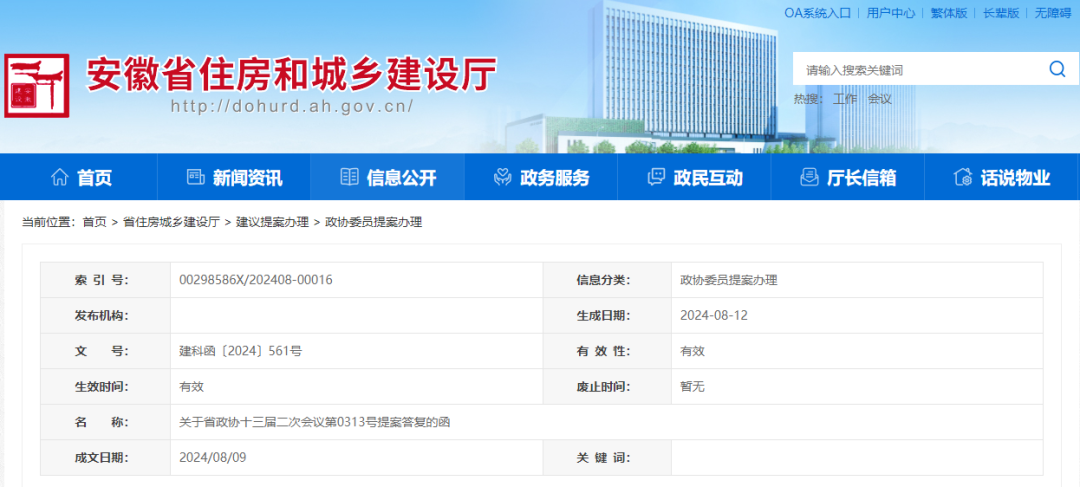
Task: Click the mailbox icon beside 厅长信箱
Action: click(809, 177)
